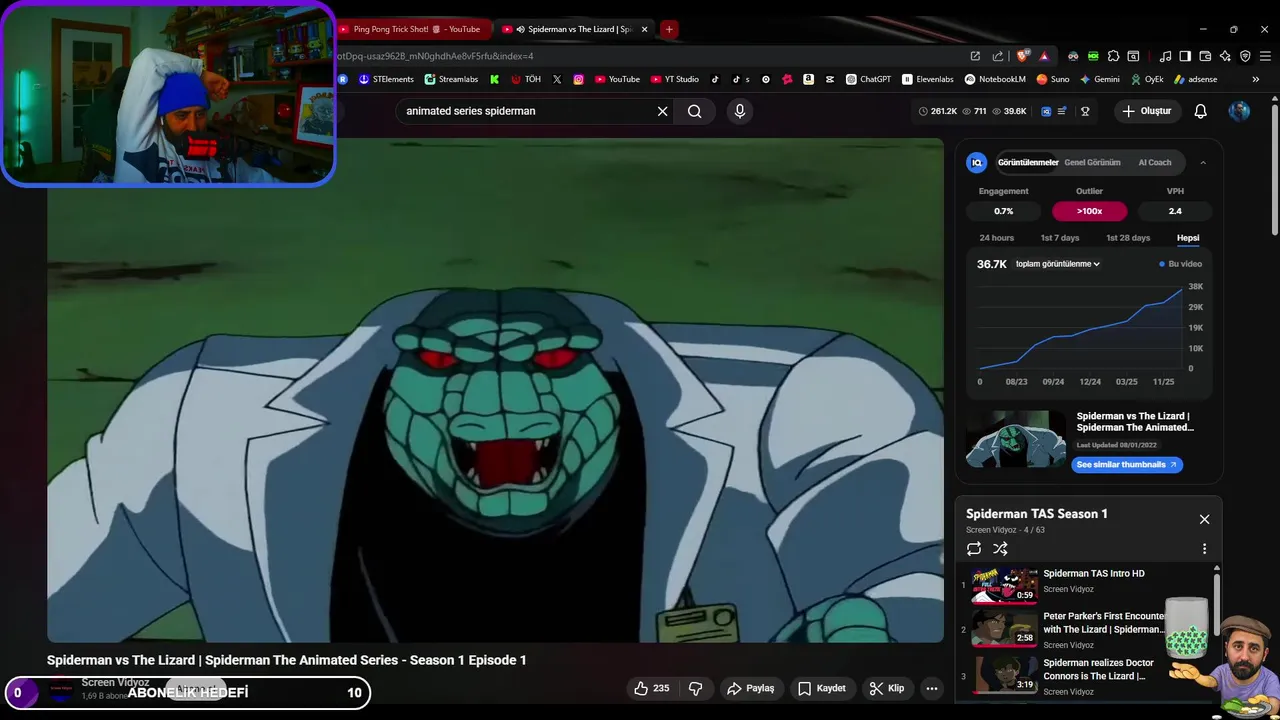Select the 1st 28 days range
1280x720 pixels.
pos(1128,238)
